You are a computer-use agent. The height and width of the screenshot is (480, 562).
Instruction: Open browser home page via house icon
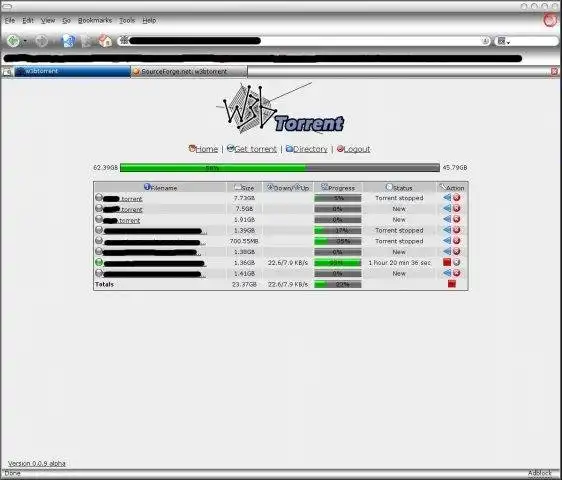pos(105,41)
